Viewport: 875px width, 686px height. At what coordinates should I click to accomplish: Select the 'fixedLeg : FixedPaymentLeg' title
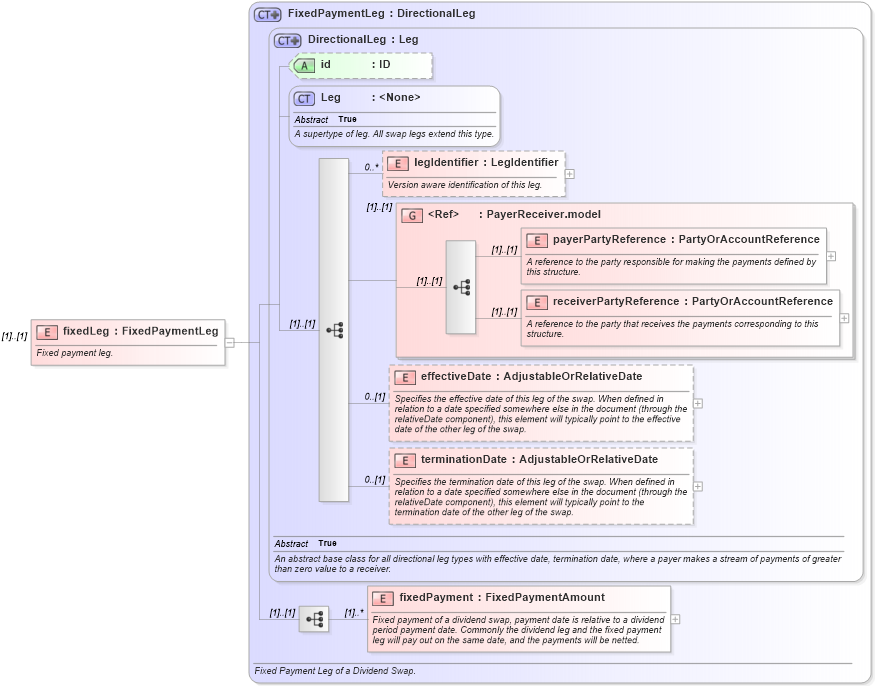(141, 332)
